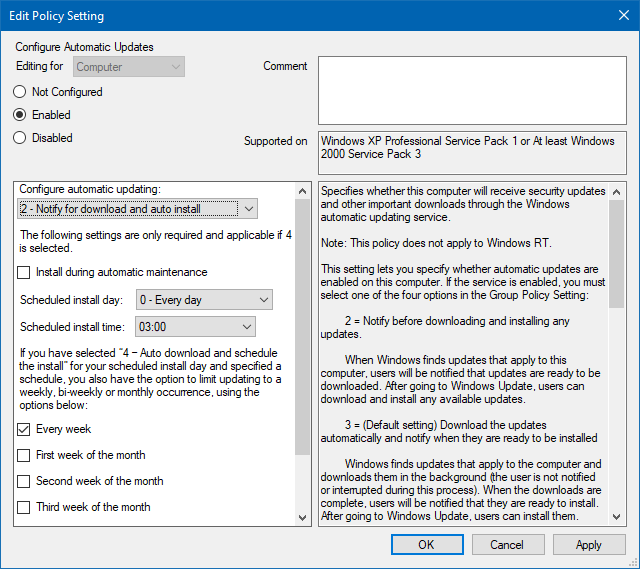Open the Scheduled install time dropdown
640x569 pixels.
click(195, 327)
